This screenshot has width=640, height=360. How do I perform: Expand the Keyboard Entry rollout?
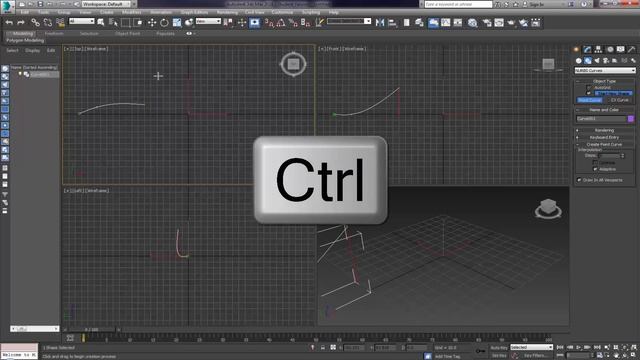point(604,138)
